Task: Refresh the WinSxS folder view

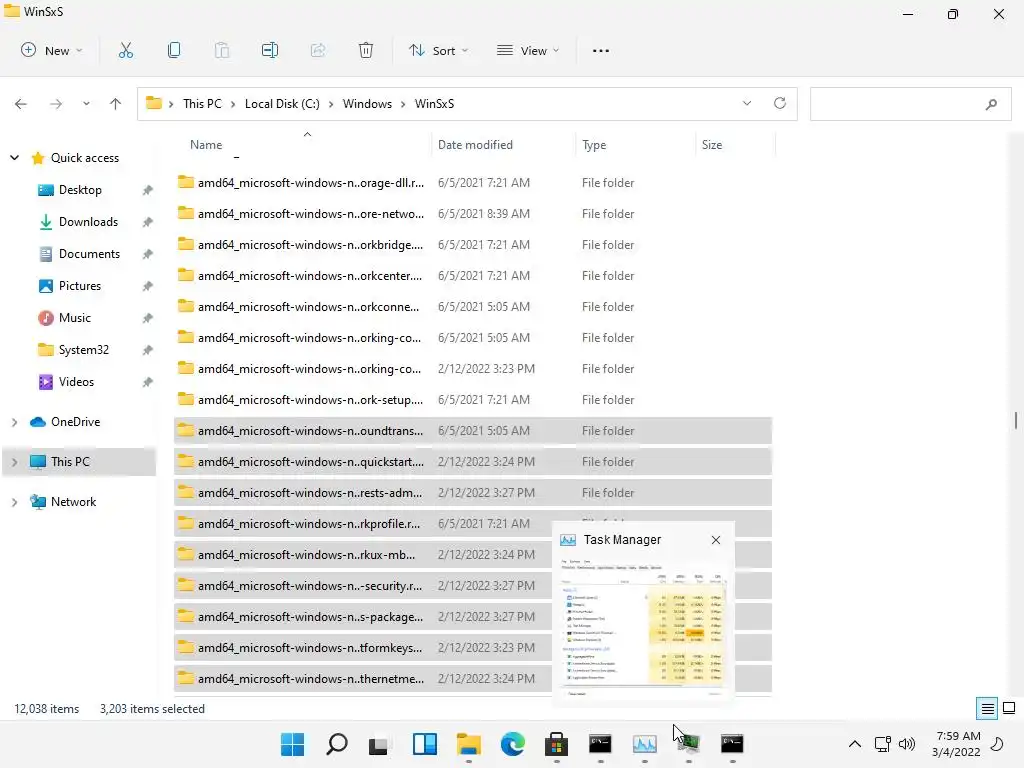Action: click(x=780, y=103)
